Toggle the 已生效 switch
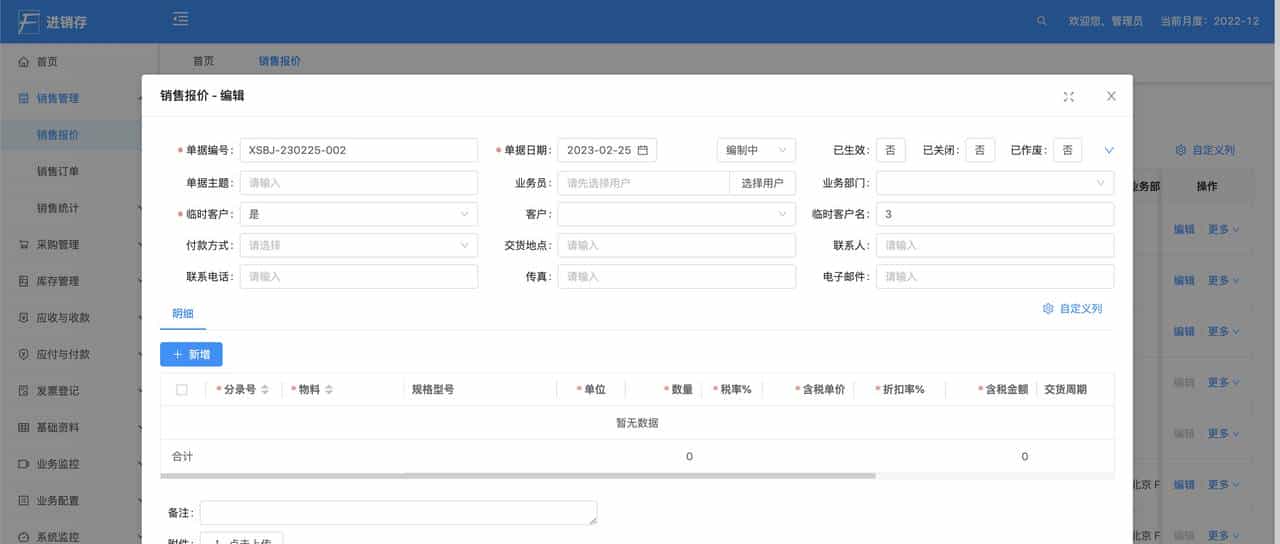The height and width of the screenshot is (544, 1280). tap(890, 150)
